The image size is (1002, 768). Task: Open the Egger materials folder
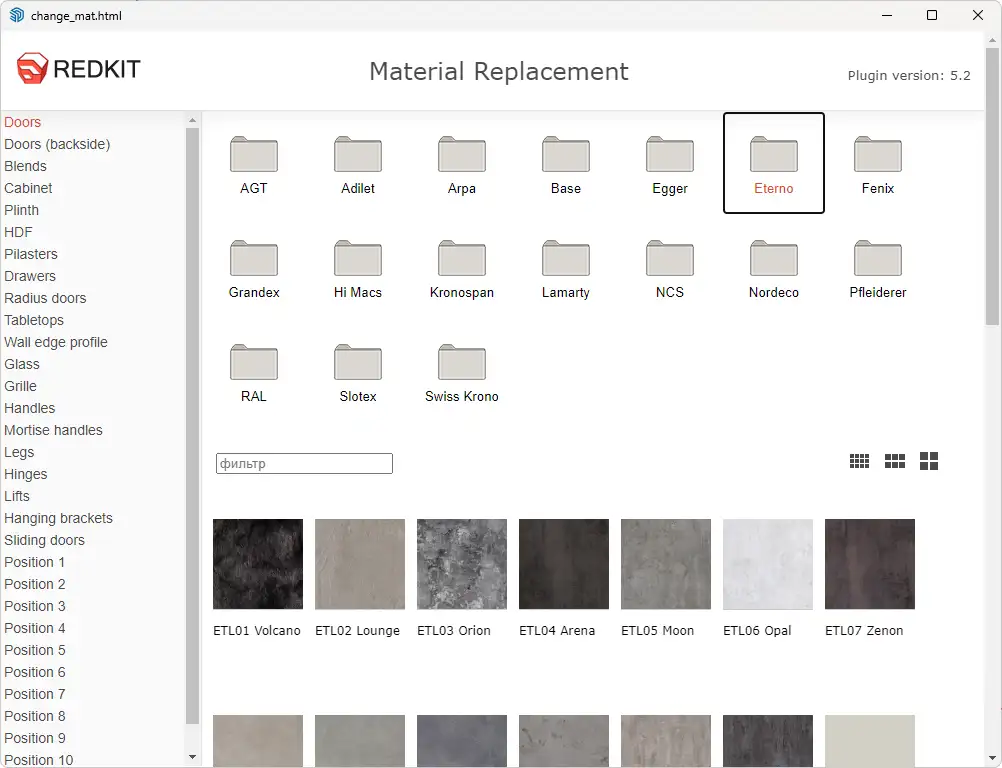pyautogui.click(x=669, y=164)
